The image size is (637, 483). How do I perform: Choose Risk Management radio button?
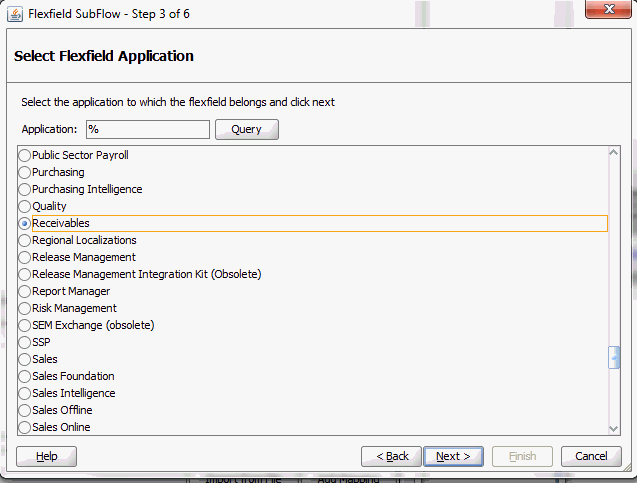coord(25,309)
